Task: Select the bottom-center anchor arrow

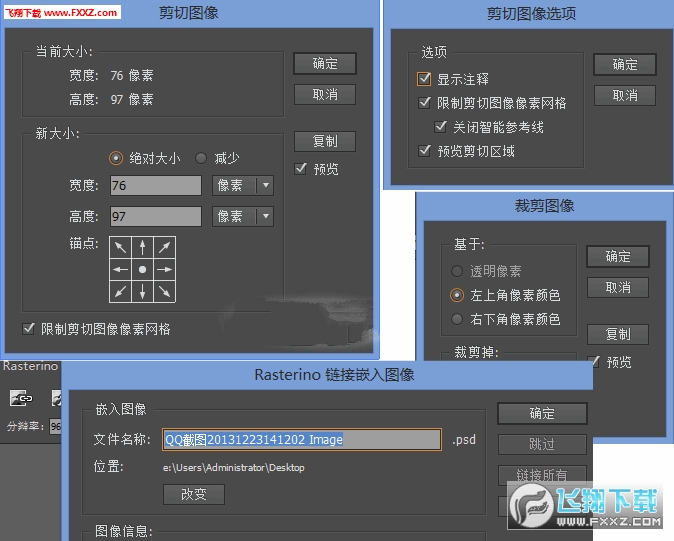Action: point(142,291)
